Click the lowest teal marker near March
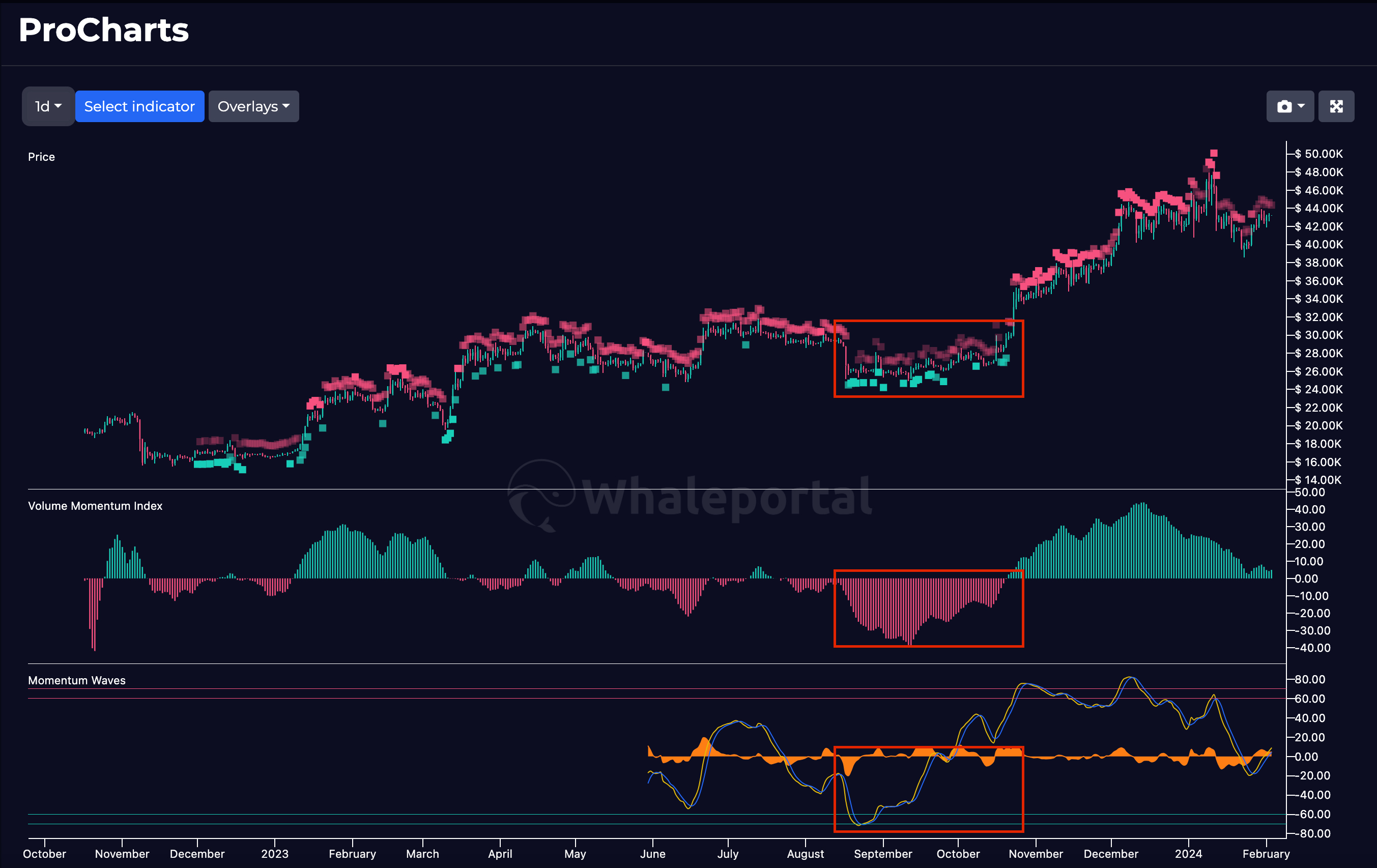1377x868 pixels. pyautogui.click(x=446, y=440)
